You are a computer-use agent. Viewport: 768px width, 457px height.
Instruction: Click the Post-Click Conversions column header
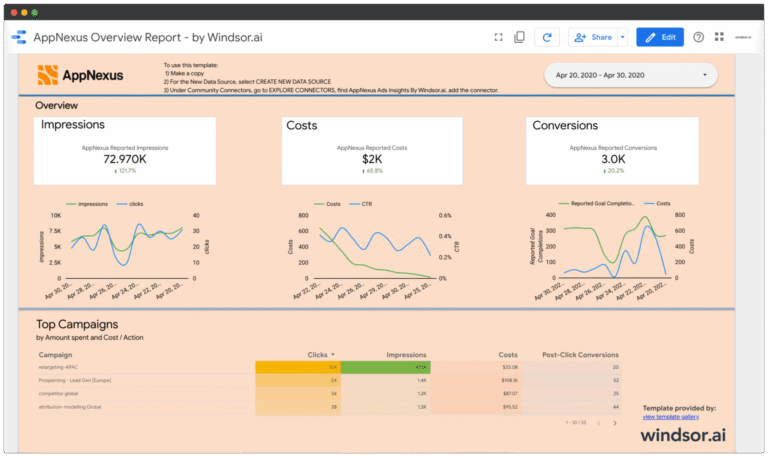[x=580, y=355]
